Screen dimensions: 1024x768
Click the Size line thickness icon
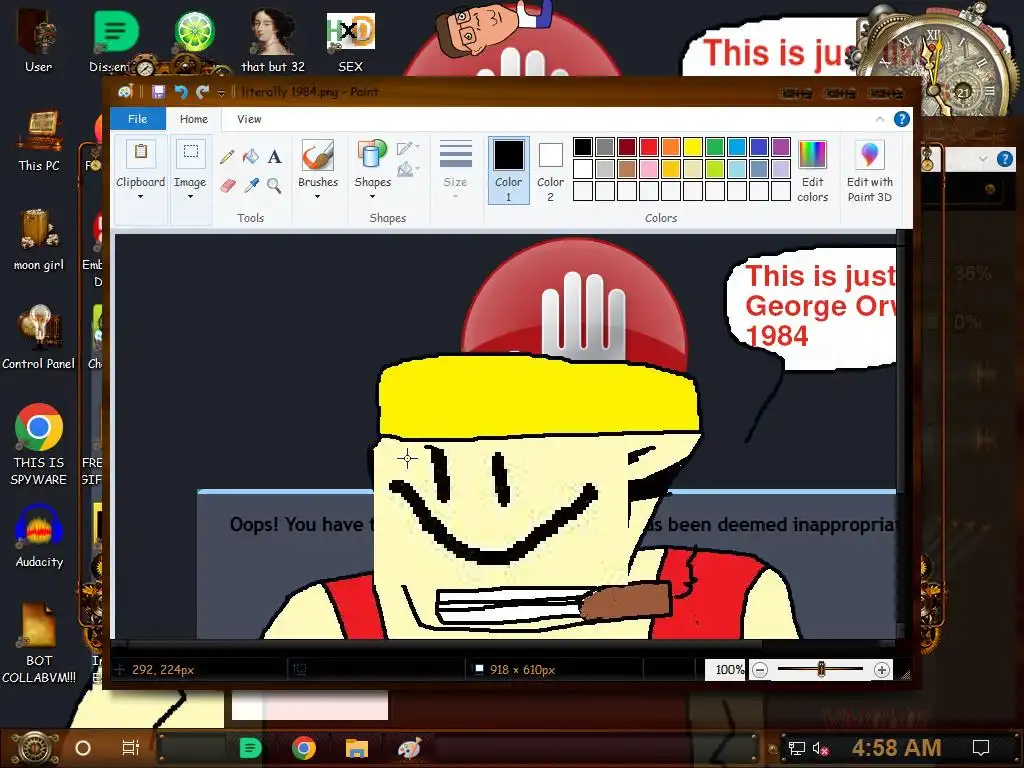click(x=455, y=155)
